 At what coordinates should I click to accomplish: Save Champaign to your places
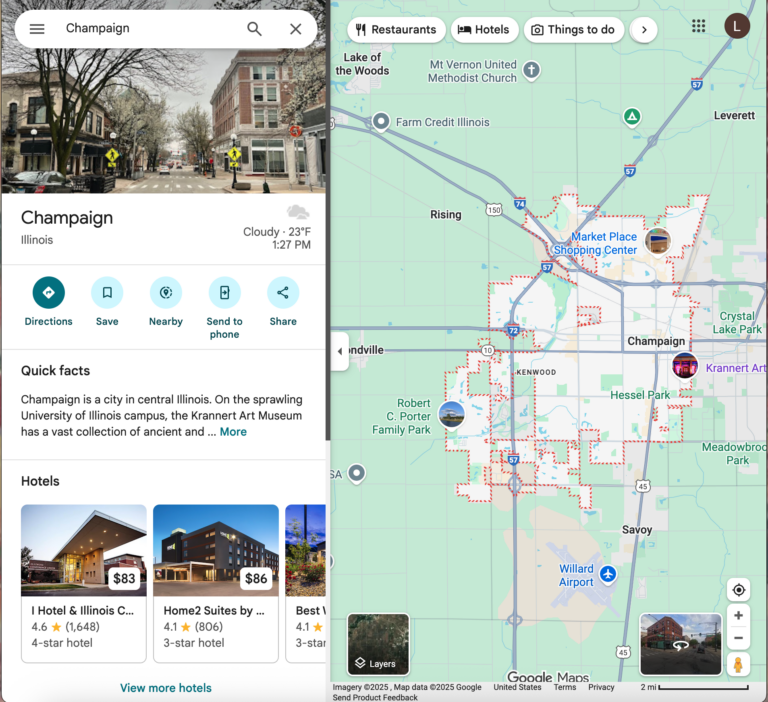[107, 293]
